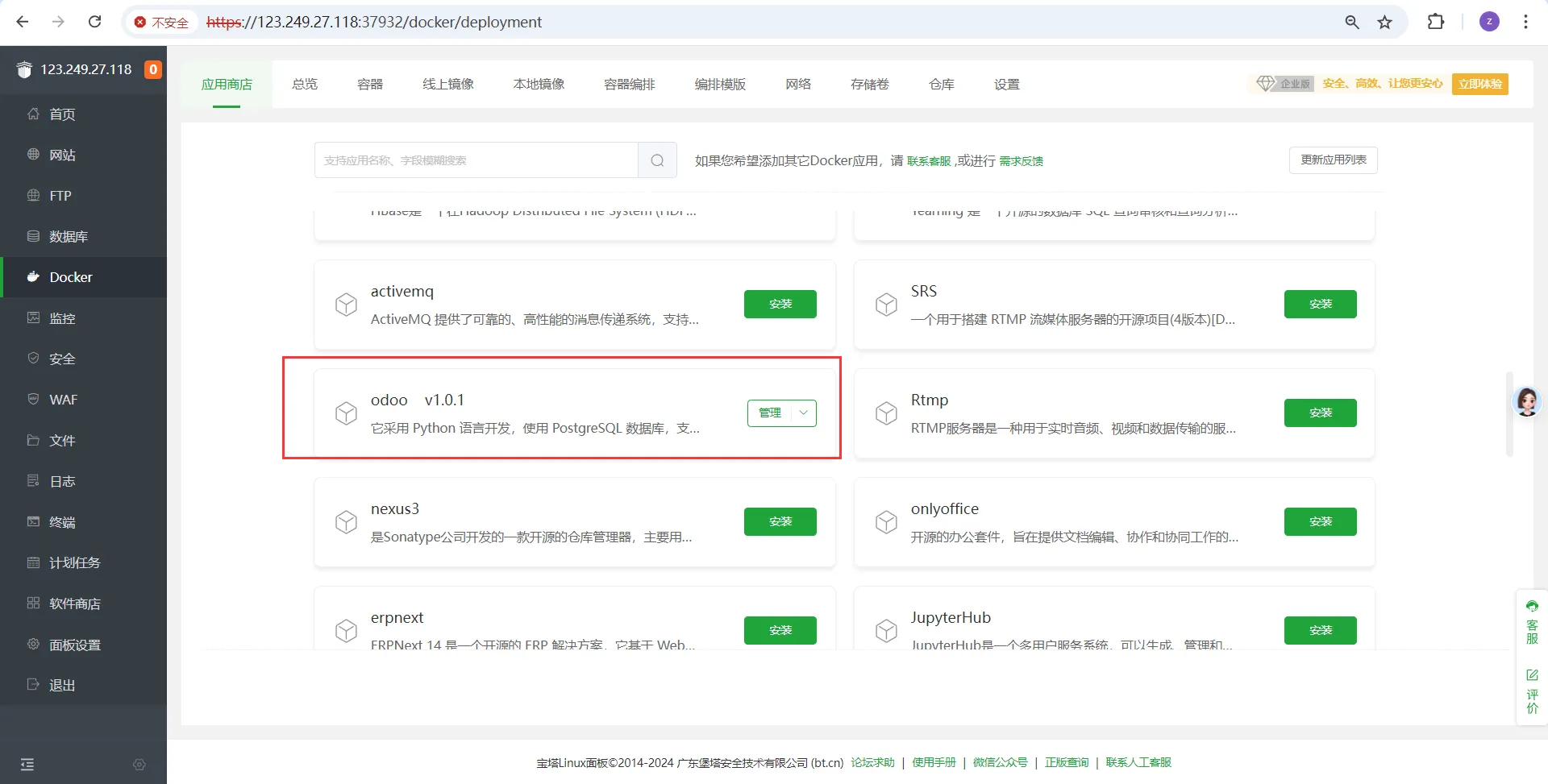Bookmark this page with the star icon

coord(1384,22)
